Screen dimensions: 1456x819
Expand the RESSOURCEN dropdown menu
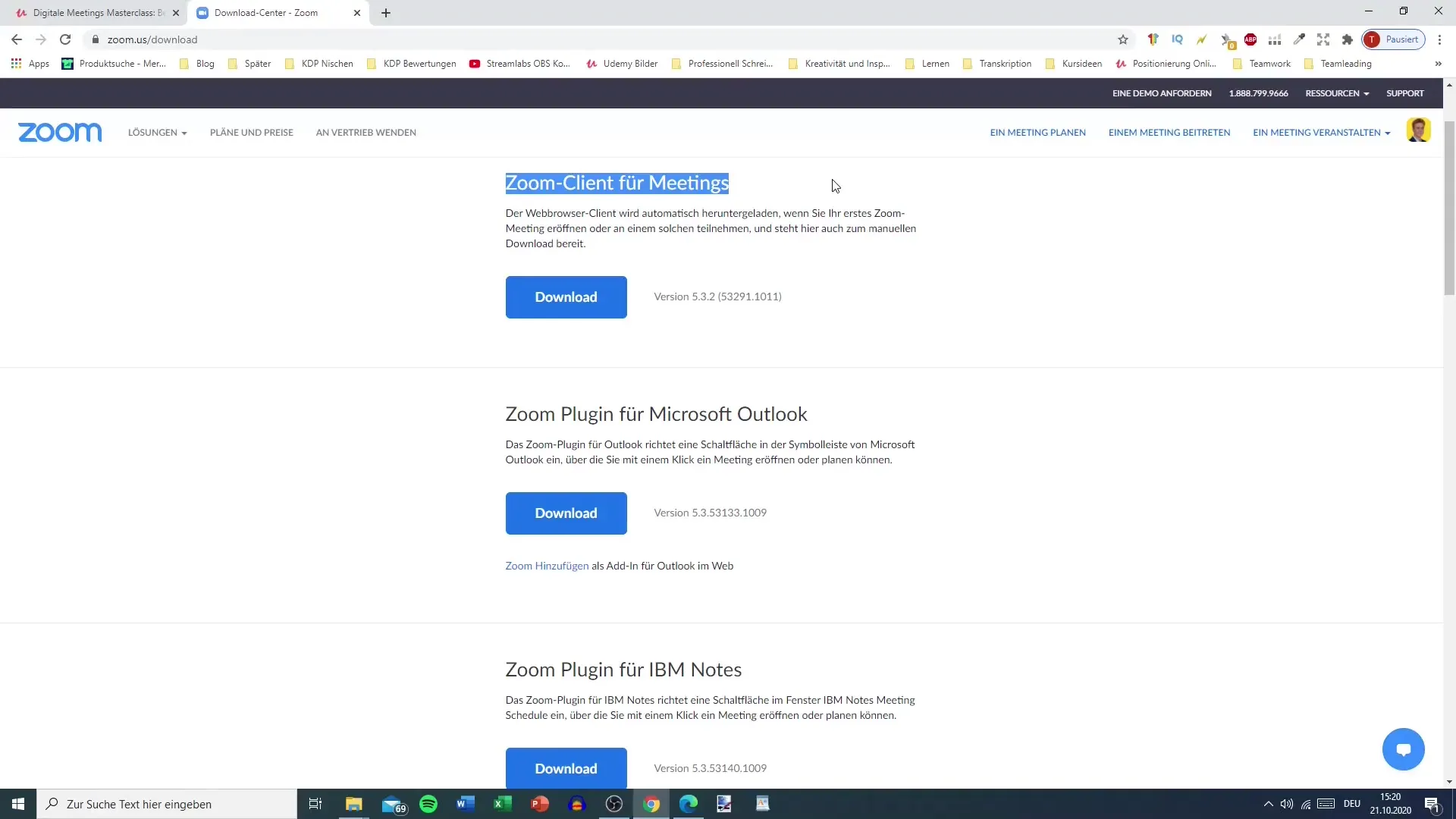tap(1336, 93)
